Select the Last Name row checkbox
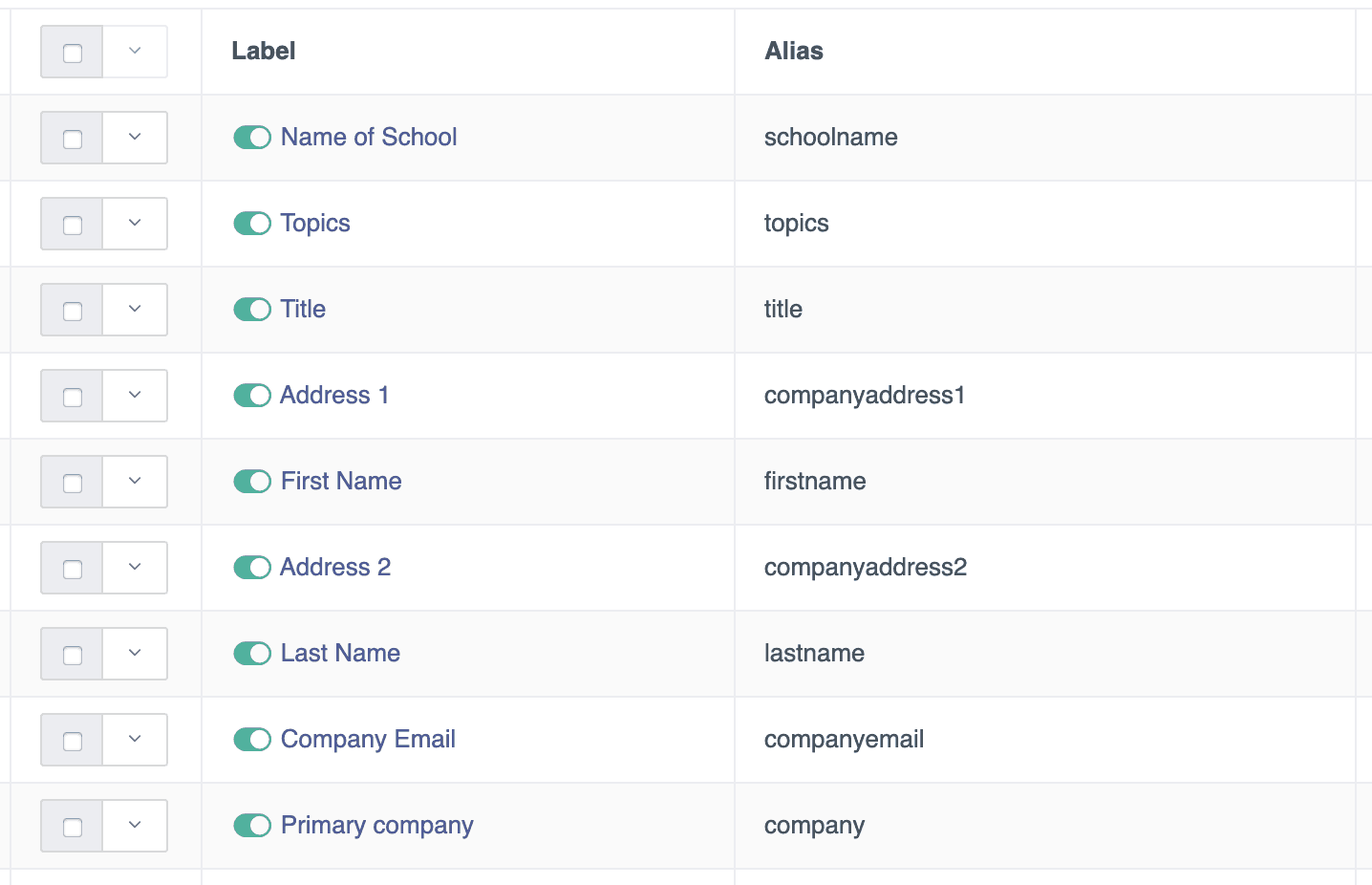The image size is (1372, 885). coord(73,655)
